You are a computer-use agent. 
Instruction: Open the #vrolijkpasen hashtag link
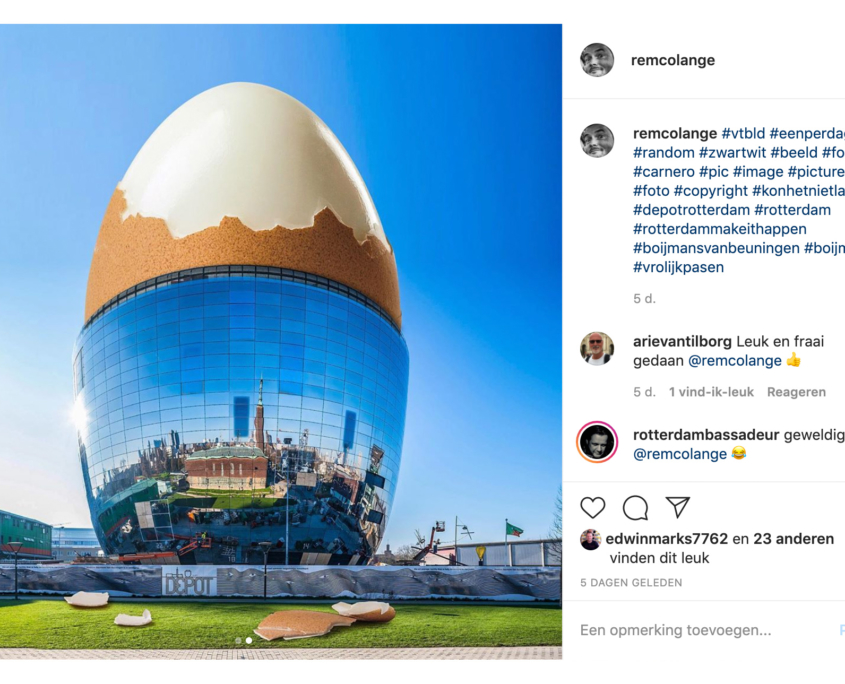[678, 267]
